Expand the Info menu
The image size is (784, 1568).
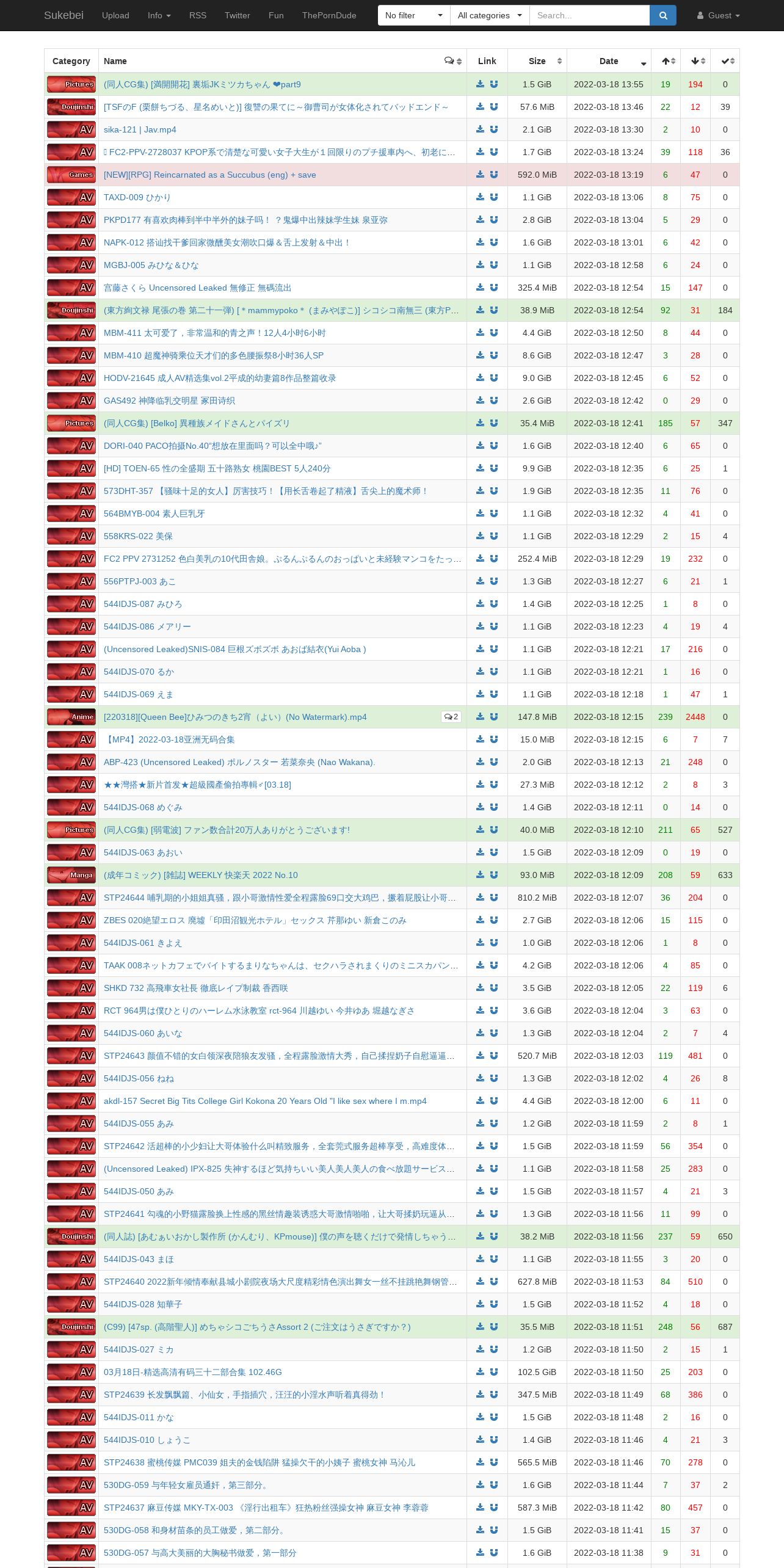(x=159, y=15)
